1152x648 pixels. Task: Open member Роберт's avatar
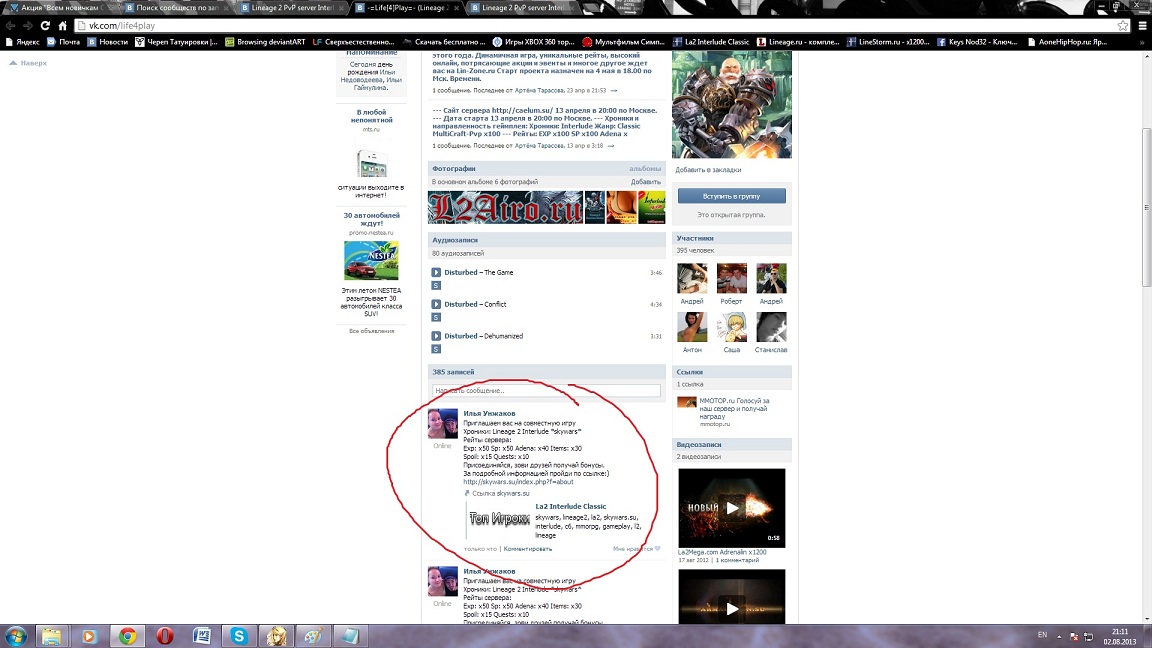tap(732, 278)
